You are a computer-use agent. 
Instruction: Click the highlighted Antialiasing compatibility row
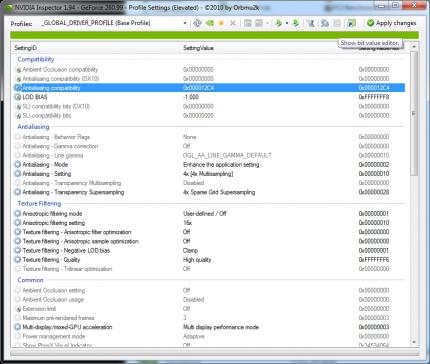pyautogui.click(x=209, y=88)
